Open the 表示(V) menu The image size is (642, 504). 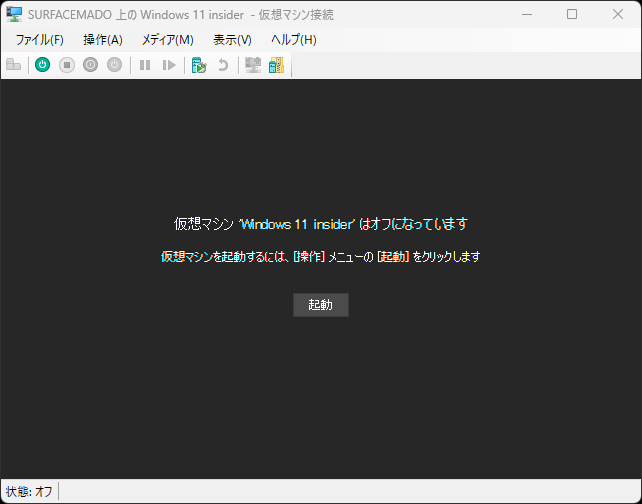232,40
